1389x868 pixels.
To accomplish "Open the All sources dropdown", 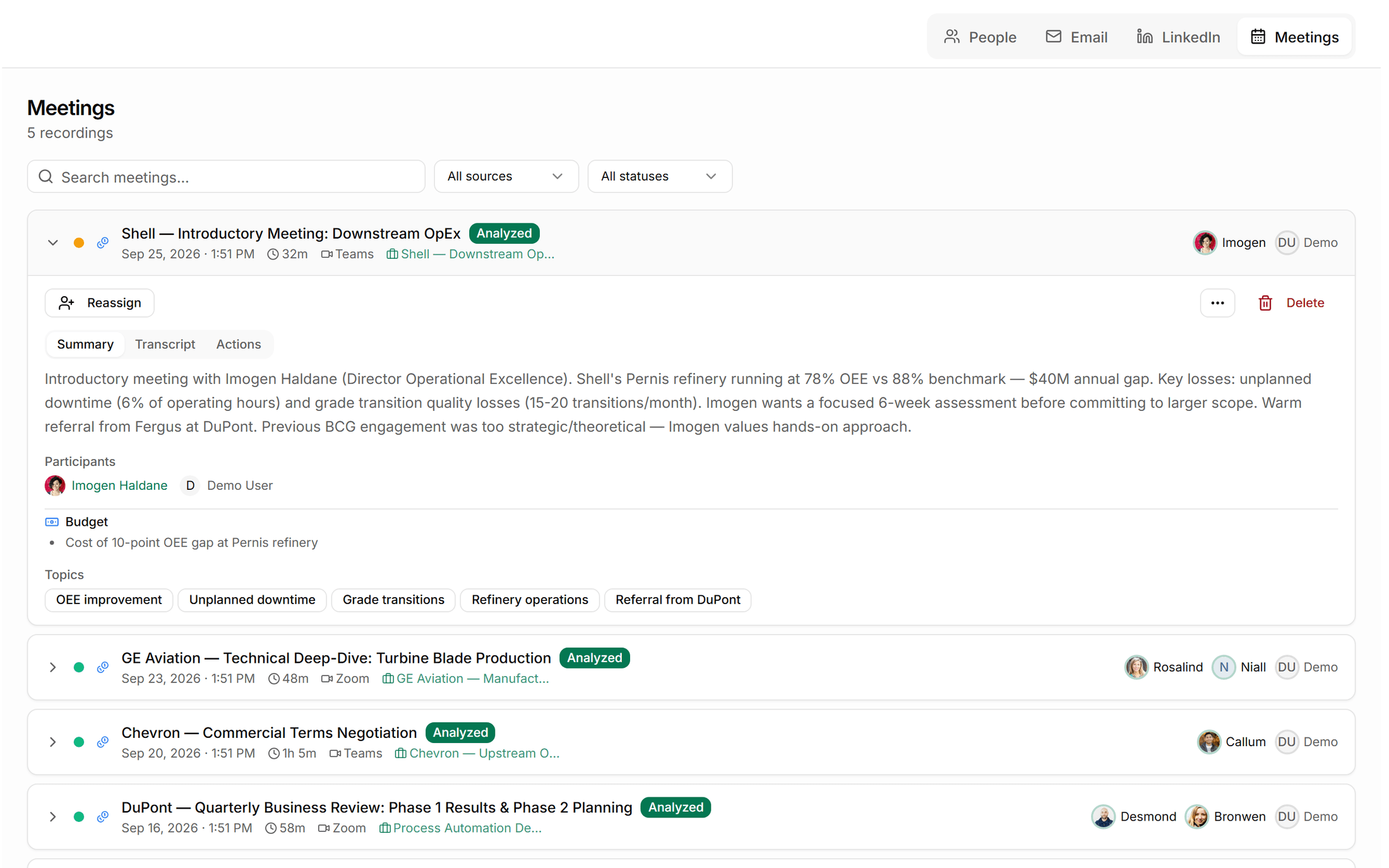I will tap(506, 177).
